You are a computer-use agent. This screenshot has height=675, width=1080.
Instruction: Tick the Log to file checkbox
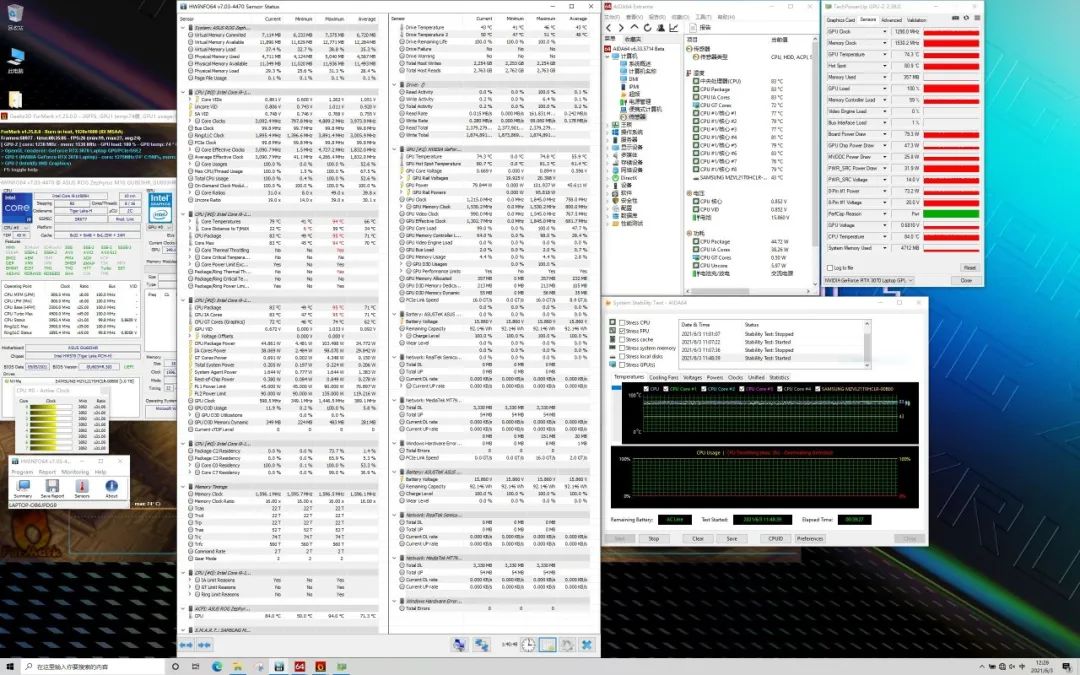click(829, 268)
